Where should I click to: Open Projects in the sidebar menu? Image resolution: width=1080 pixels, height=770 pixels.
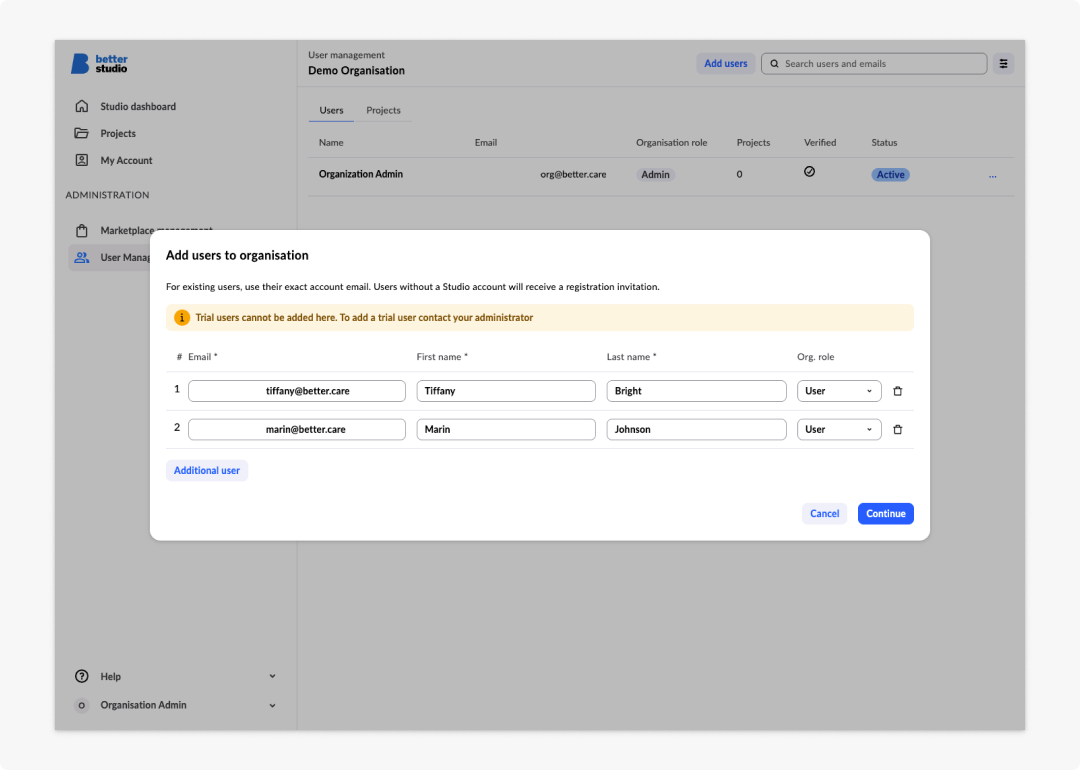(x=118, y=133)
